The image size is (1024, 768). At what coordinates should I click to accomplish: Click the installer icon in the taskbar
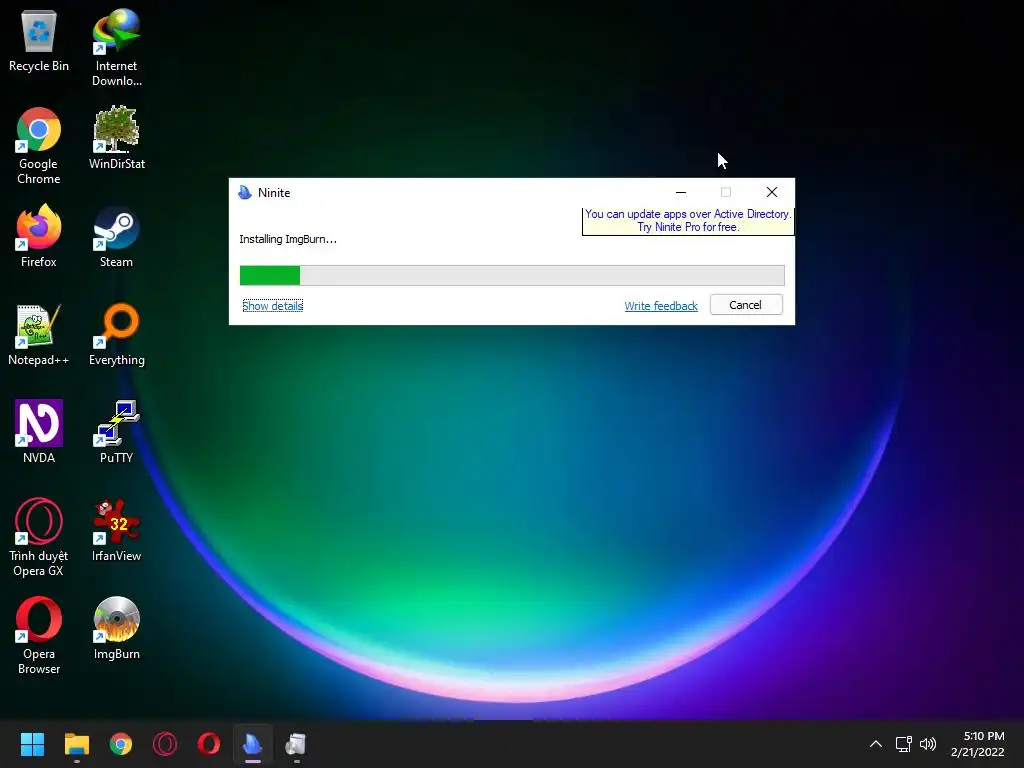296,744
